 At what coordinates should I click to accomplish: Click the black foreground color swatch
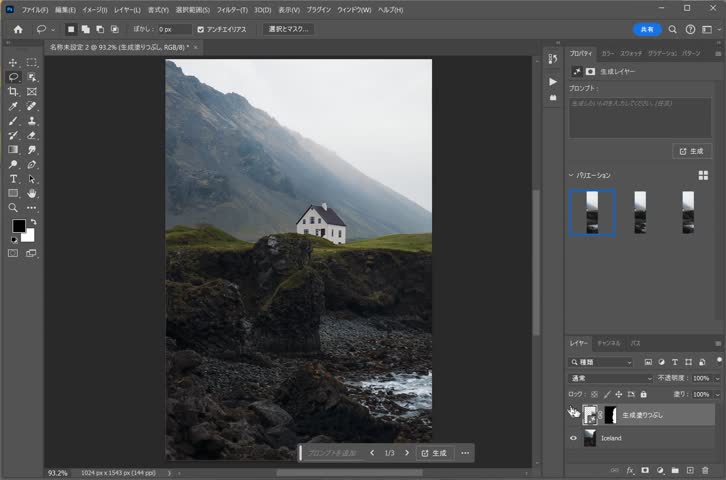pos(18,226)
